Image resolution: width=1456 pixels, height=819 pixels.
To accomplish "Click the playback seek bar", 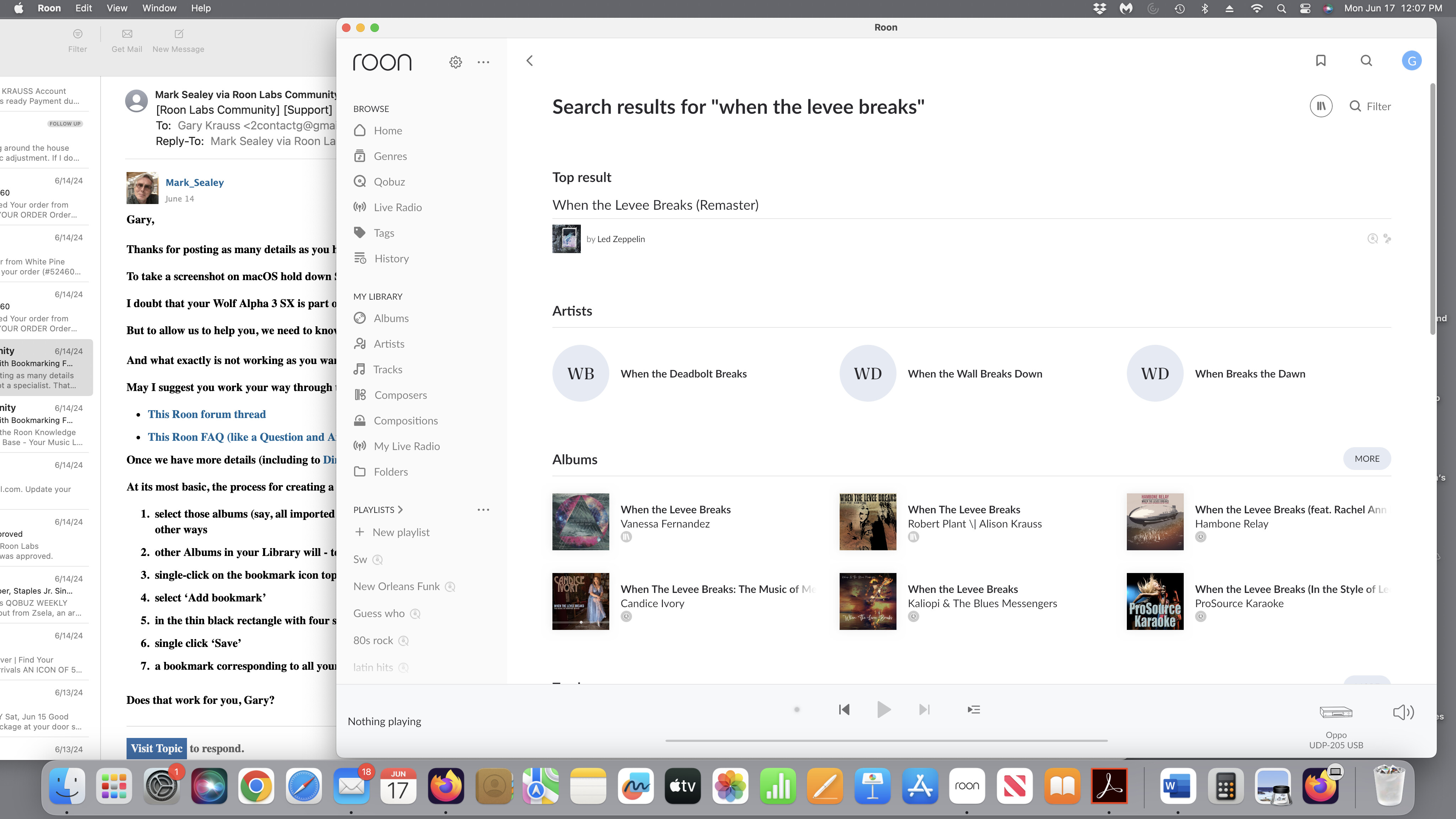I will tap(886, 740).
